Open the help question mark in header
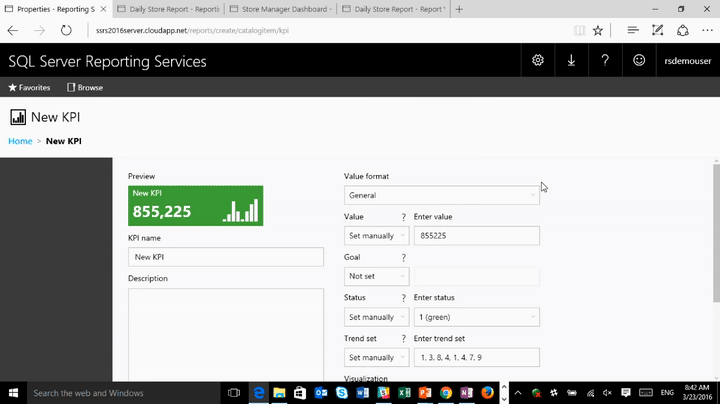The width and height of the screenshot is (720, 404). point(605,60)
